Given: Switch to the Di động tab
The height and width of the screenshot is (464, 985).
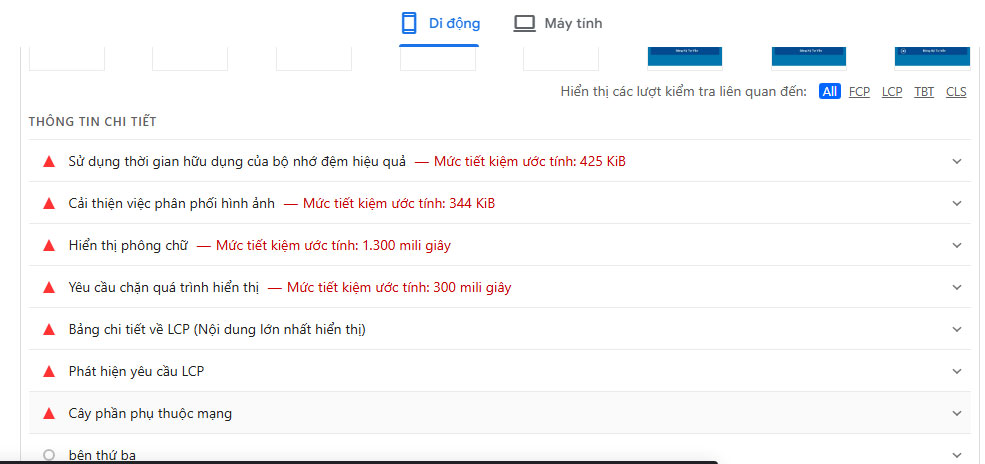Looking at the screenshot, I should pos(440,23).
